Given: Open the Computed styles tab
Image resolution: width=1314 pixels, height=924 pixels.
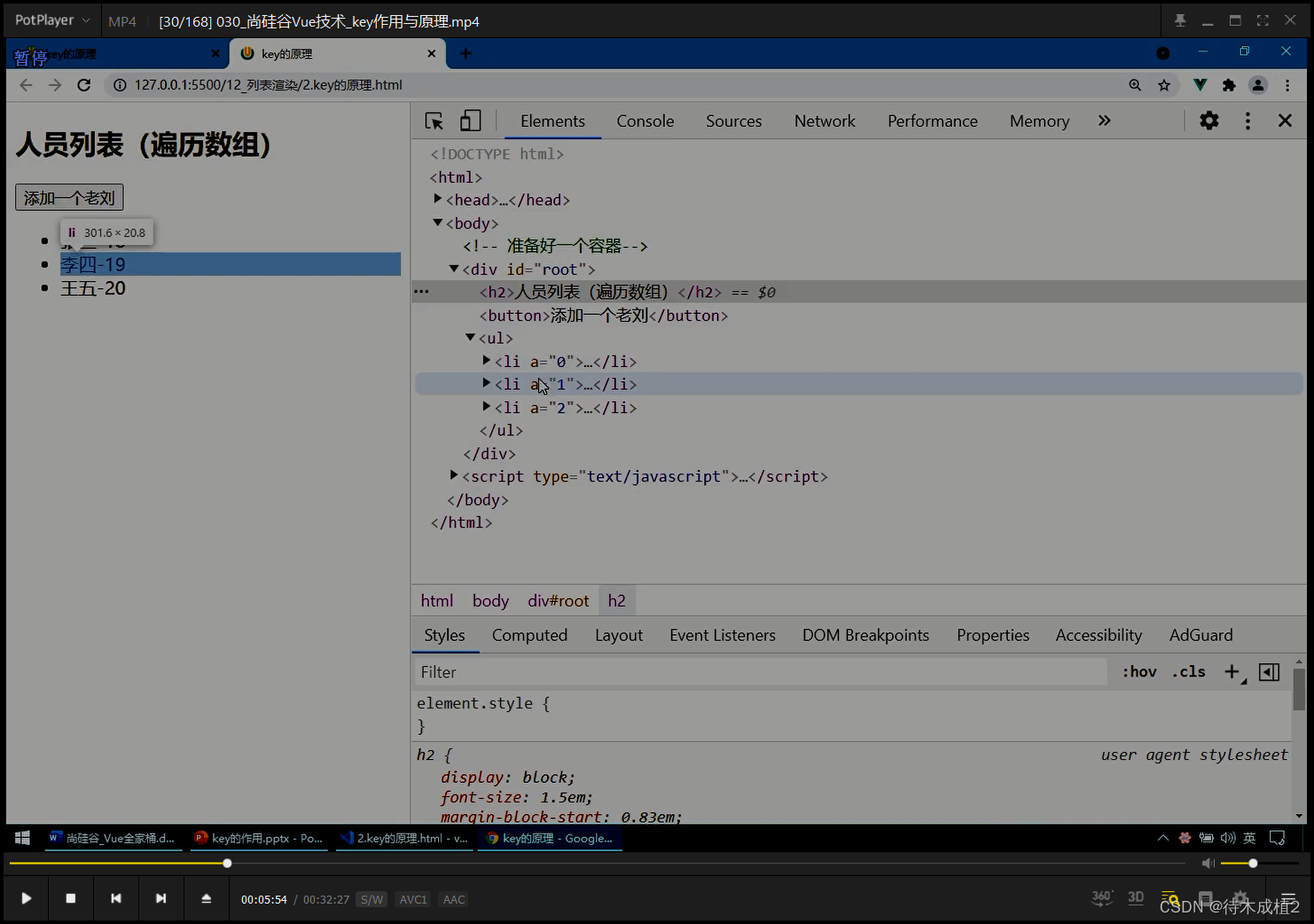Looking at the screenshot, I should [x=529, y=635].
